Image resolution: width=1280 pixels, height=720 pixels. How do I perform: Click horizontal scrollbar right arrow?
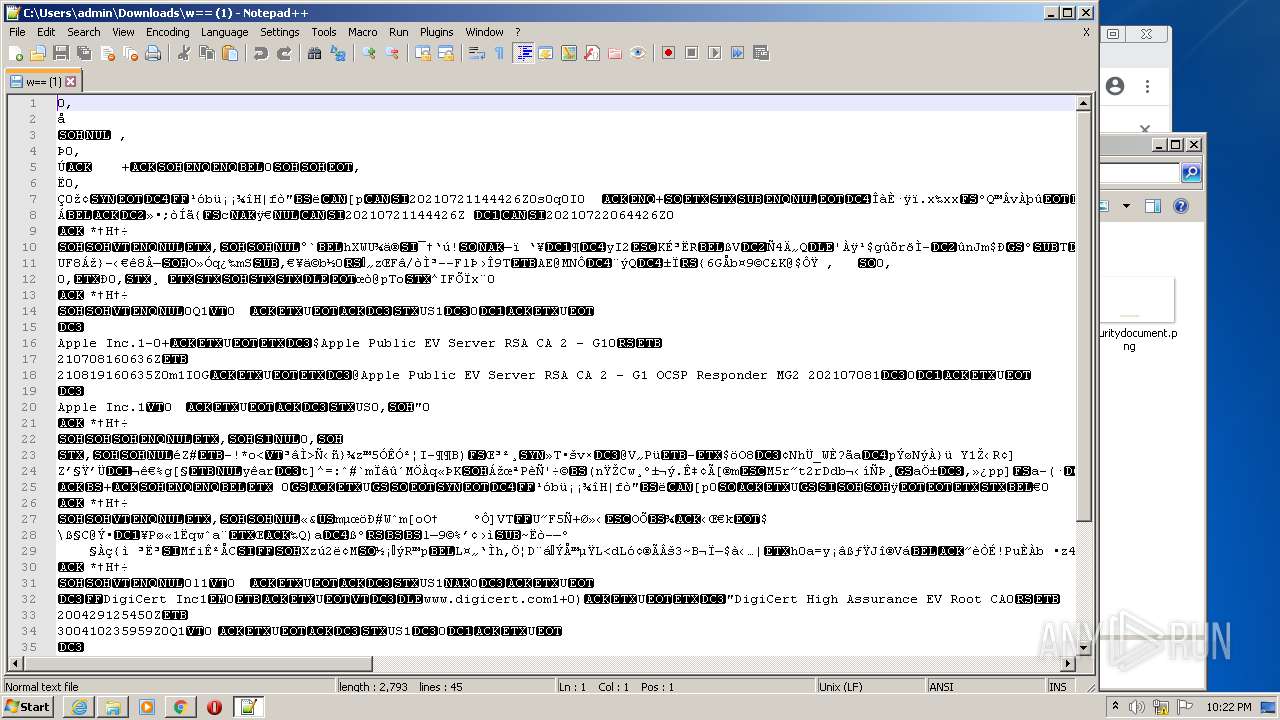click(1068, 664)
